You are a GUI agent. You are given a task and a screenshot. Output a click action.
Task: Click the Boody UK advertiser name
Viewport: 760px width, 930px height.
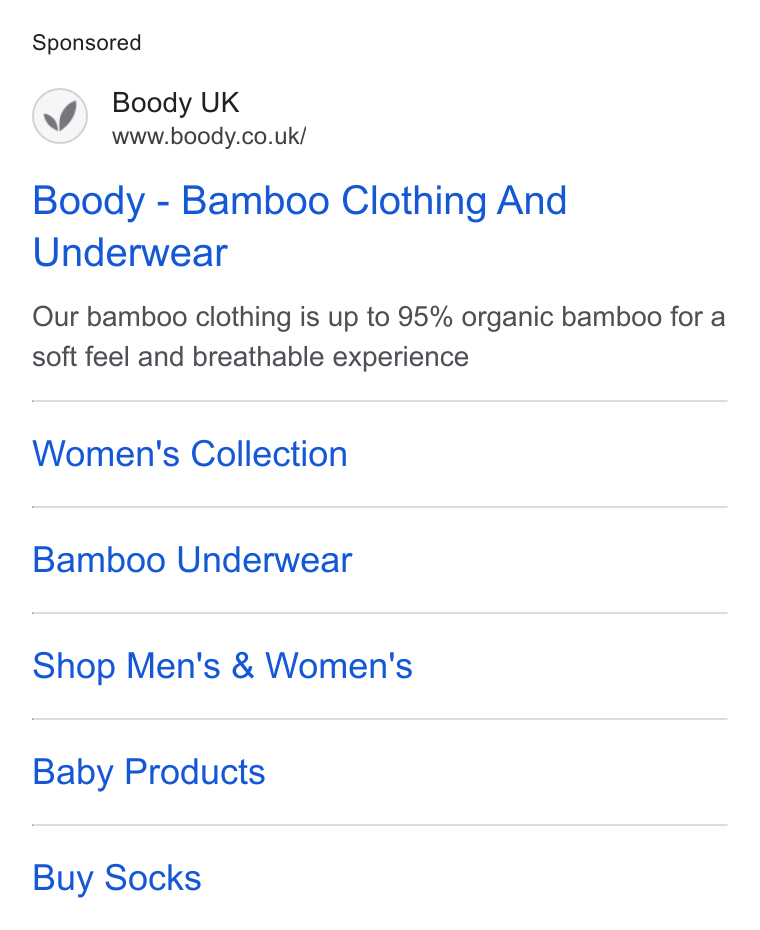click(176, 103)
